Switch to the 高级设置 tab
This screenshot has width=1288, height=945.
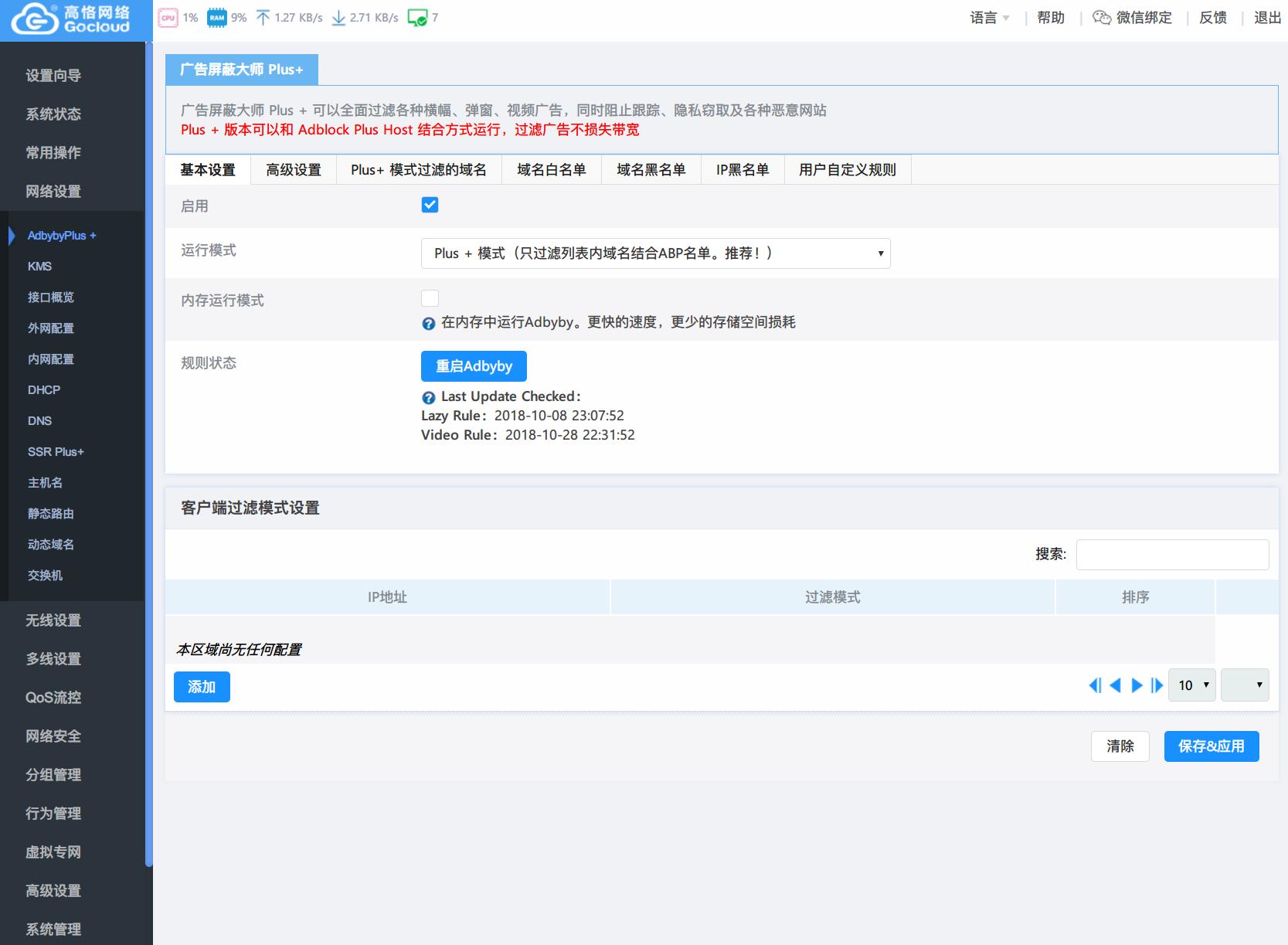[x=293, y=170]
